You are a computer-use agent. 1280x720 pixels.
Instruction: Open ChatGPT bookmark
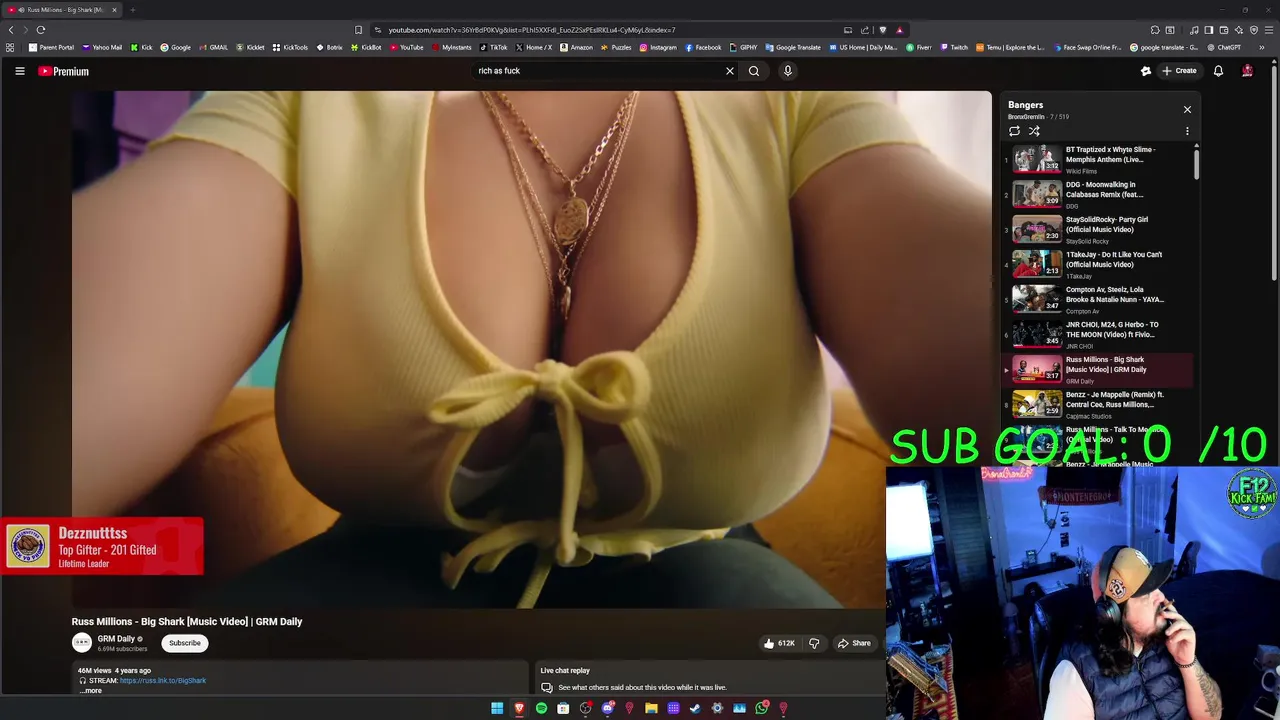pos(1224,47)
